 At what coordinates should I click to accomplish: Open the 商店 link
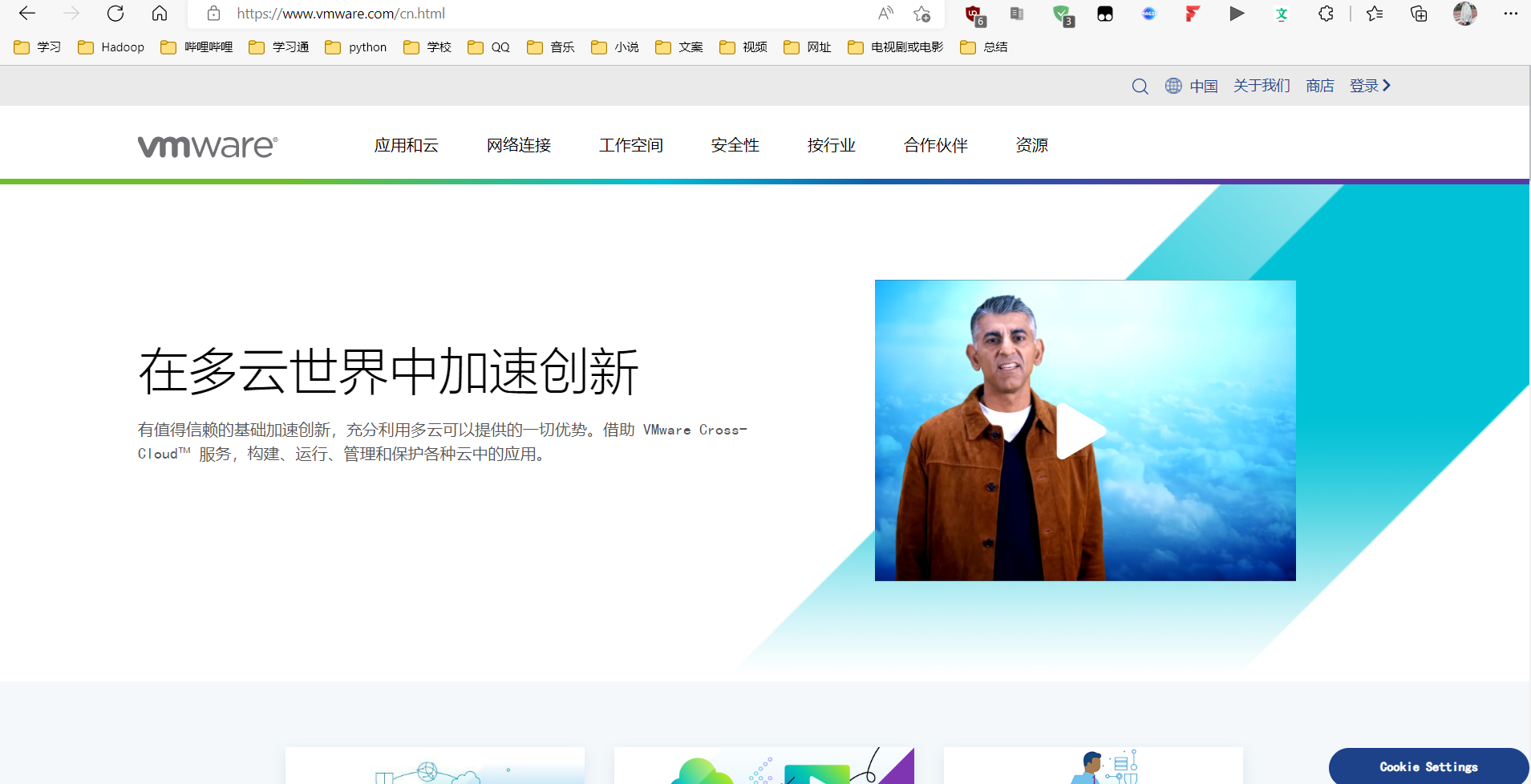point(1320,86)
